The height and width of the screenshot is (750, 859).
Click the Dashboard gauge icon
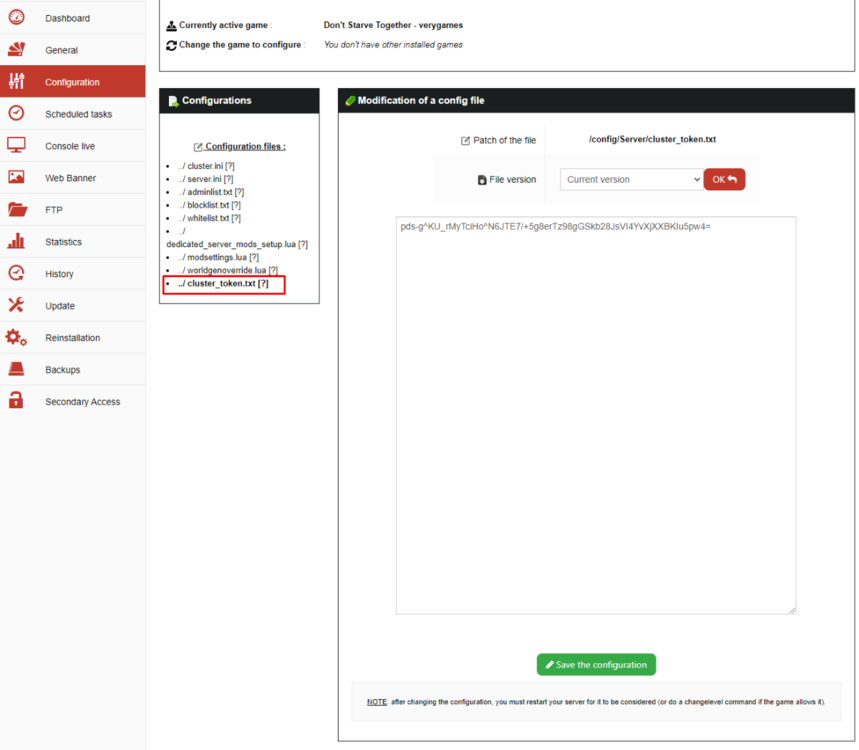pos(16,18)
